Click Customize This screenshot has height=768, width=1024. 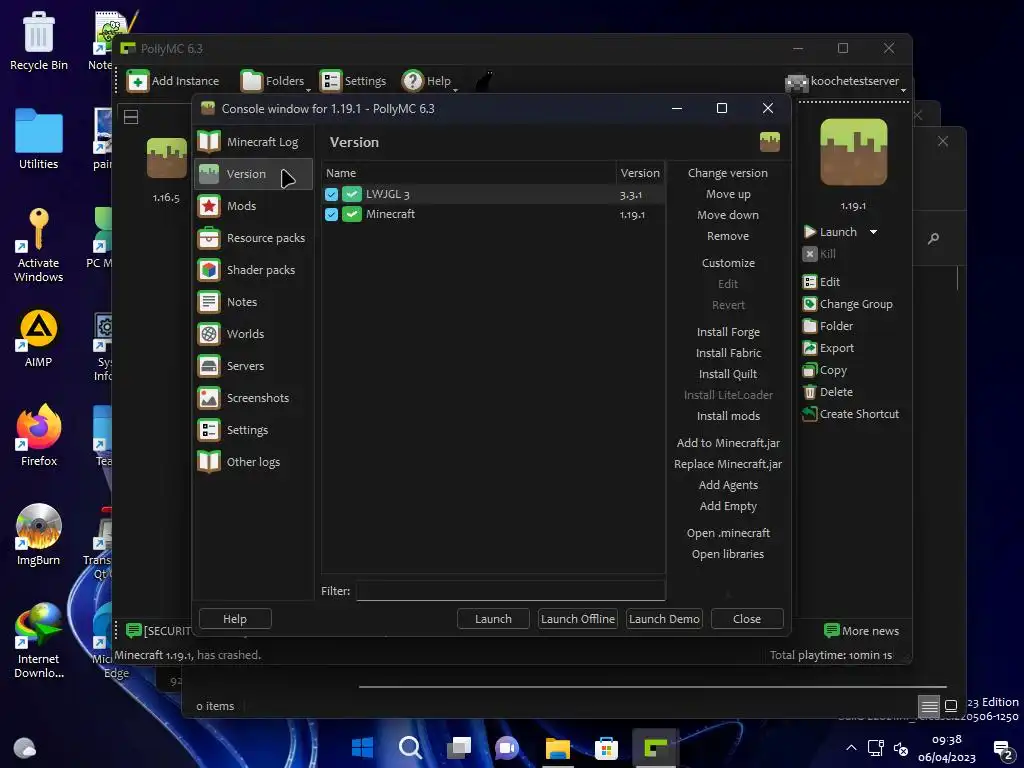coord(728,263)
